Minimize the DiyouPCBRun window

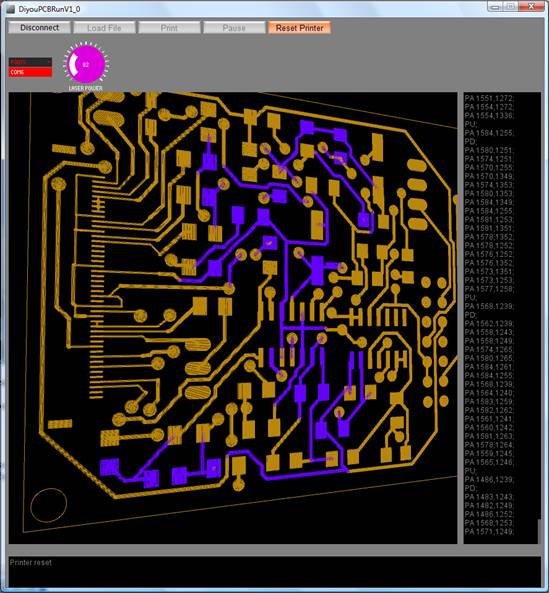tap(496, 6)
